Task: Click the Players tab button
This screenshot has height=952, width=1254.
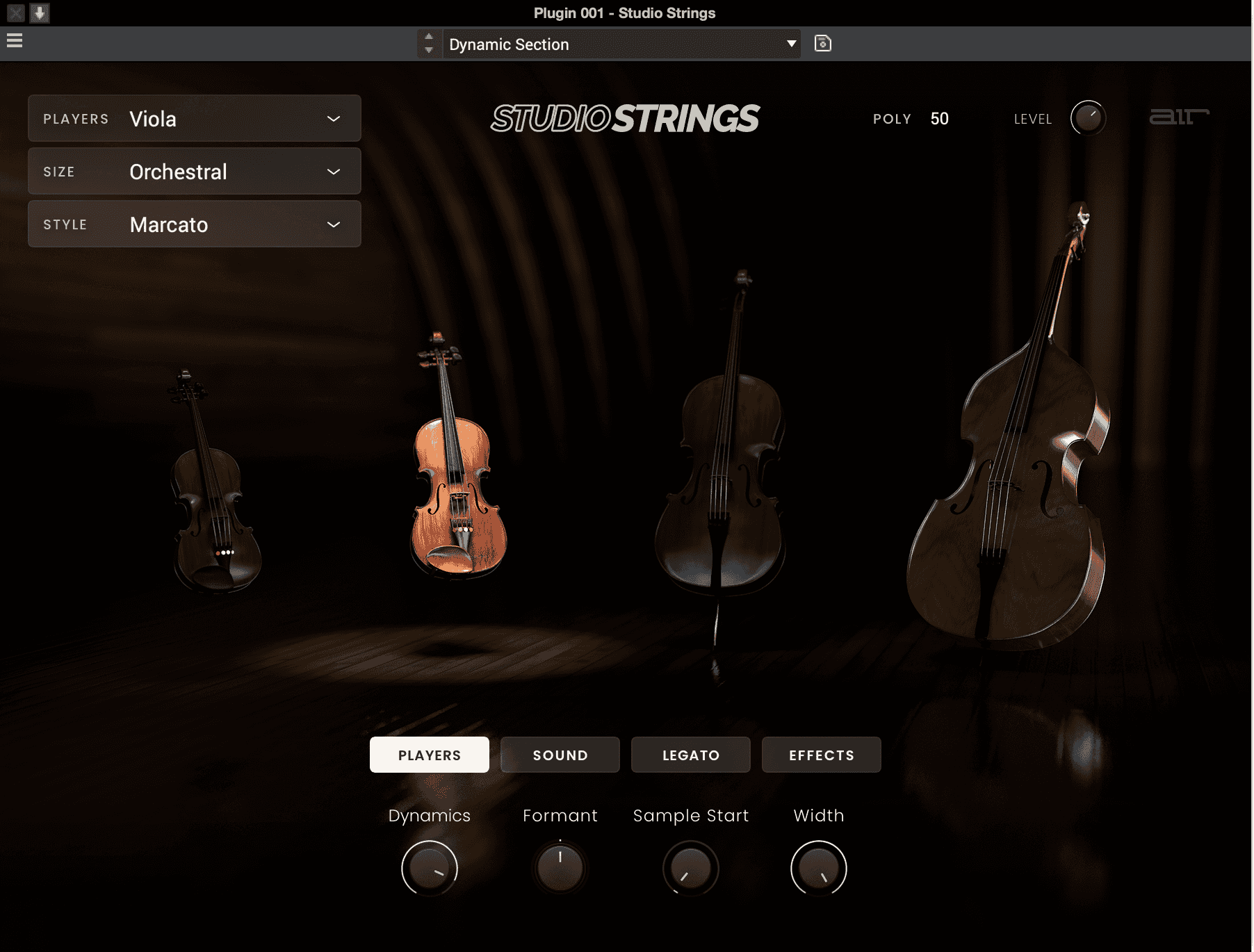Action: pos(430,755)
